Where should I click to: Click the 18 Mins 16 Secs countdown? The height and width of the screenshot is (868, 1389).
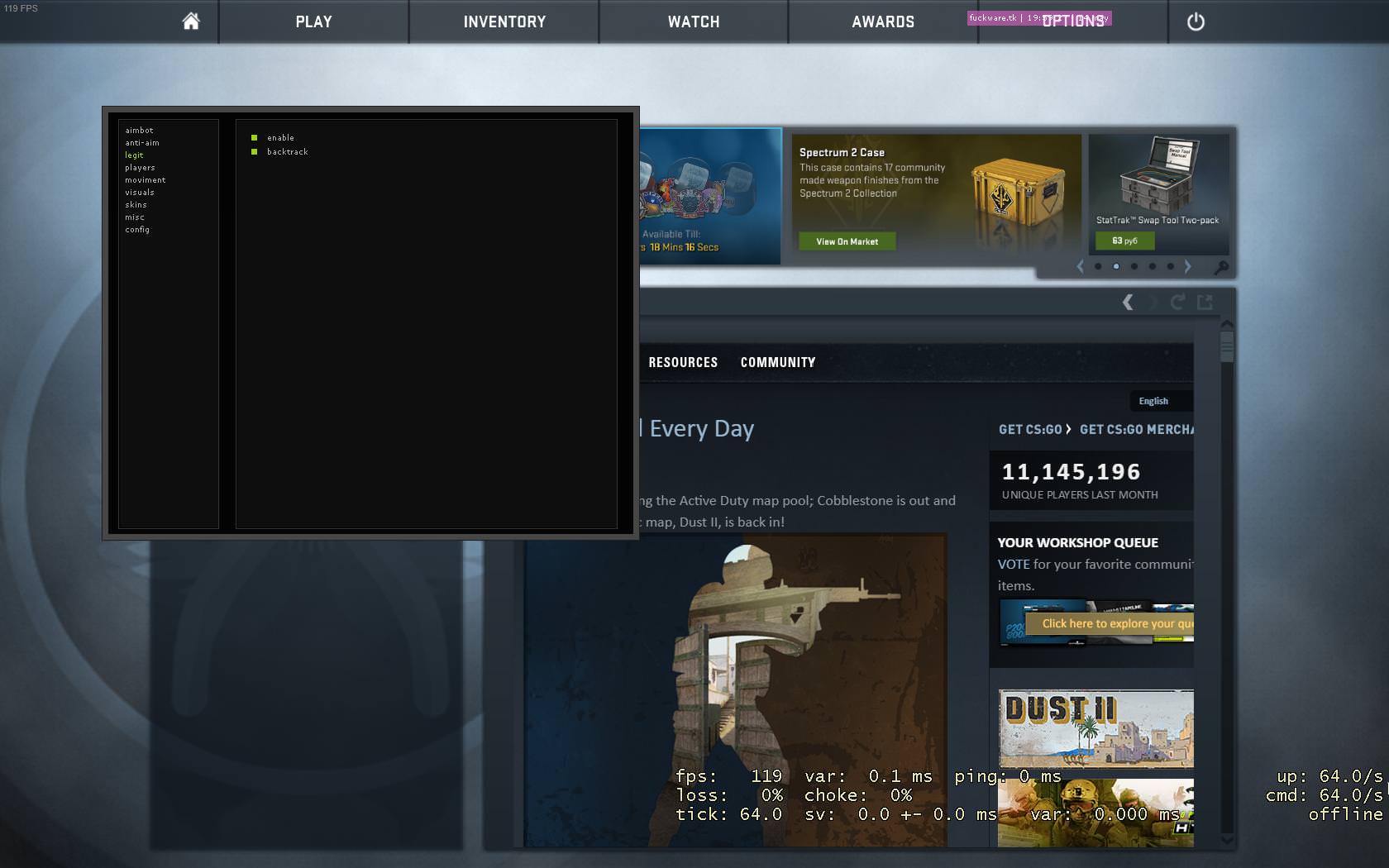[x=684, y=247]
